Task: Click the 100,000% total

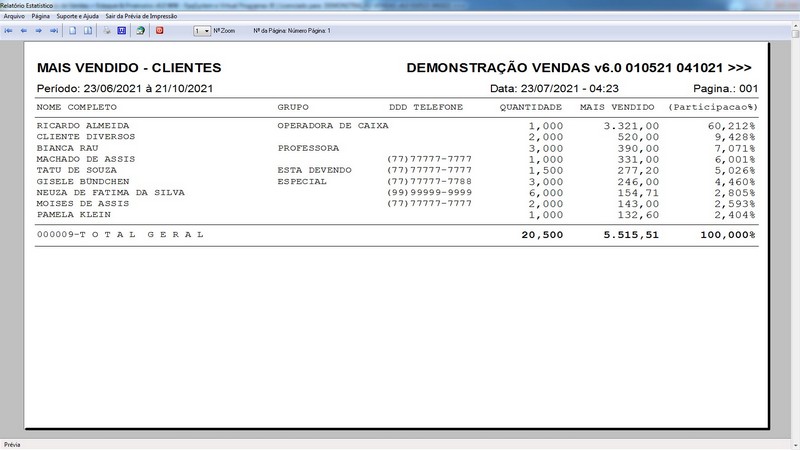Action: tap(728, 235)
